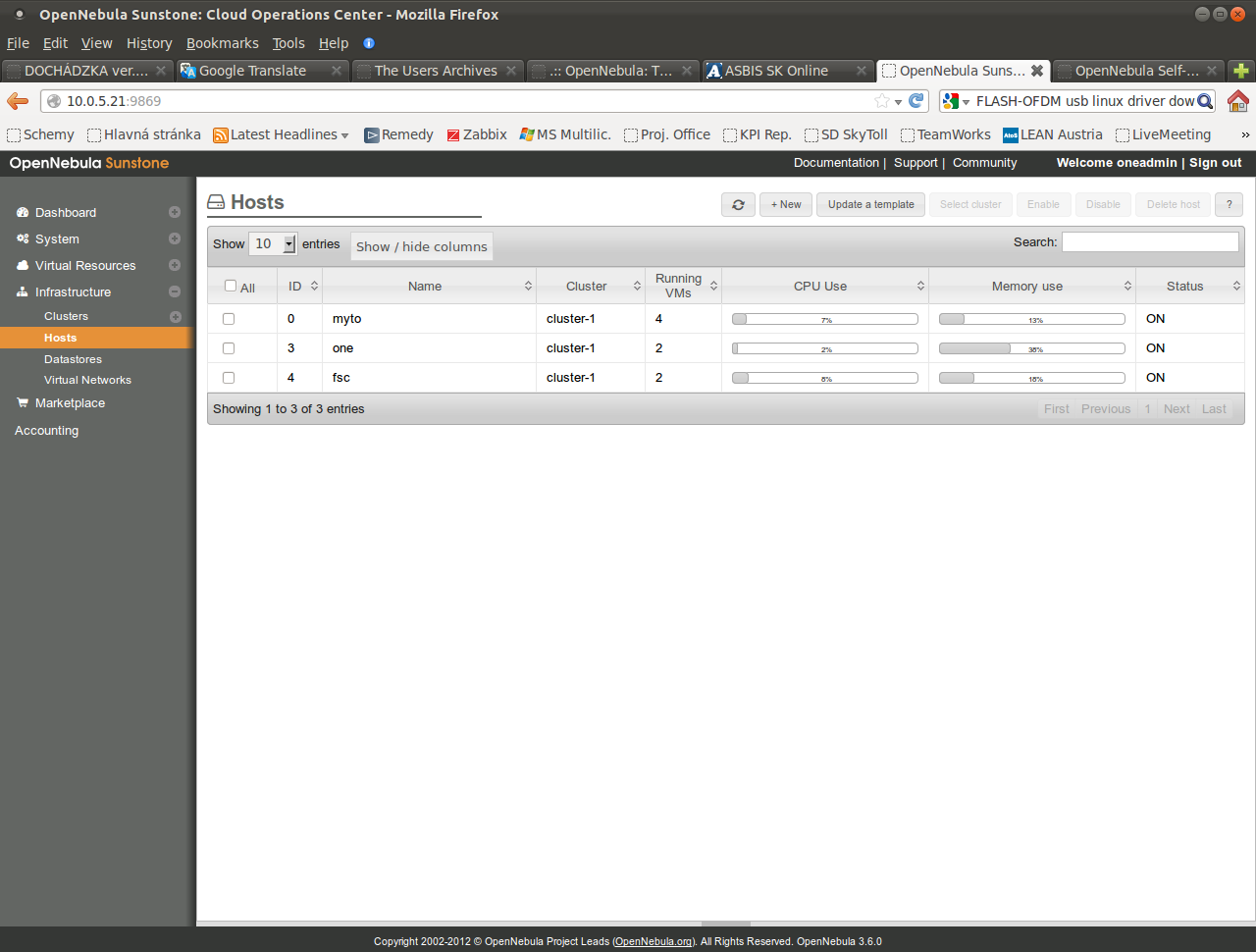Expand the System sidebar section
Viewport: 1256px width, 952px height.
coord(175,238)
